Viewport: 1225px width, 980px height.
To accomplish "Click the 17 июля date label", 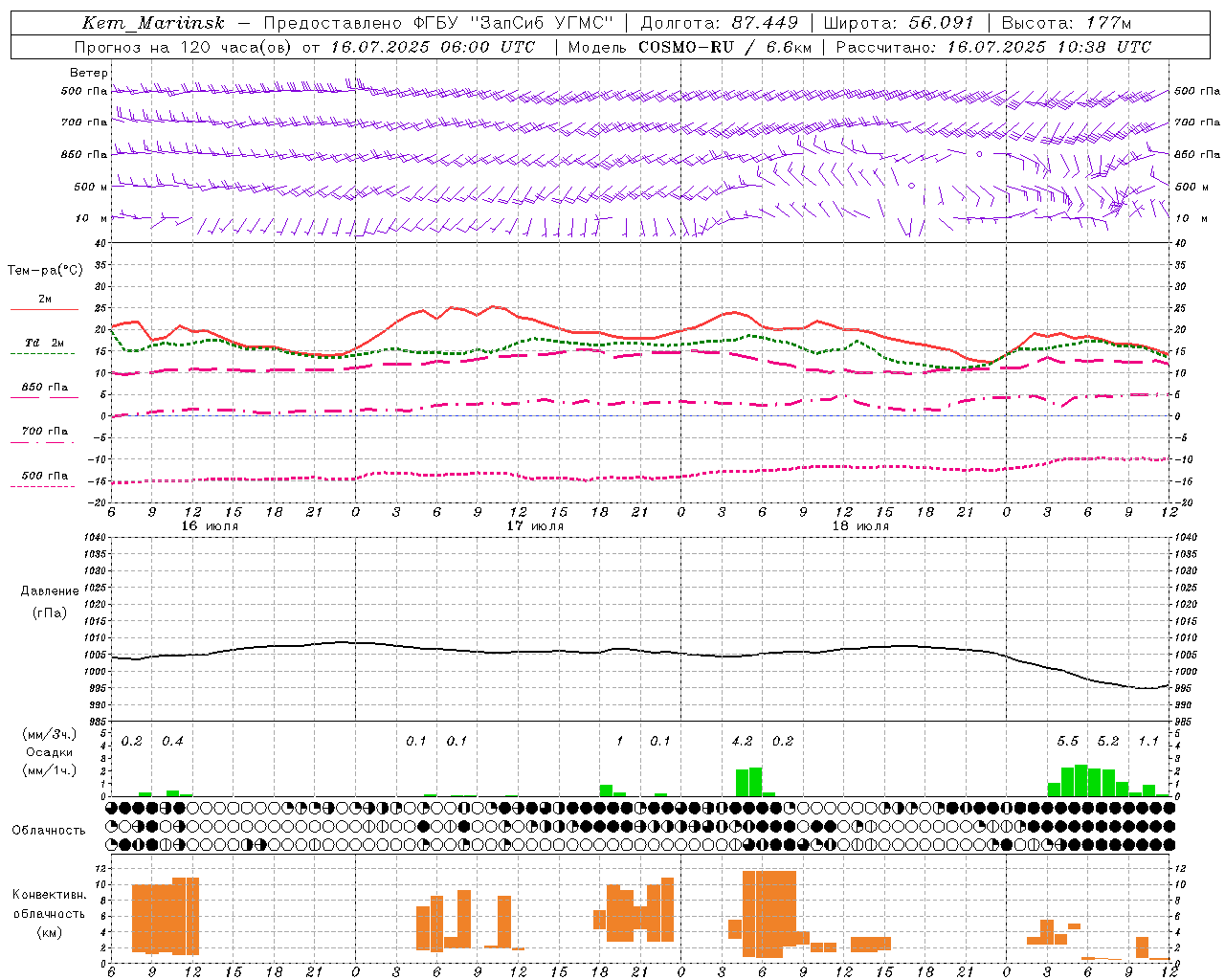I will tap(535, 526).
